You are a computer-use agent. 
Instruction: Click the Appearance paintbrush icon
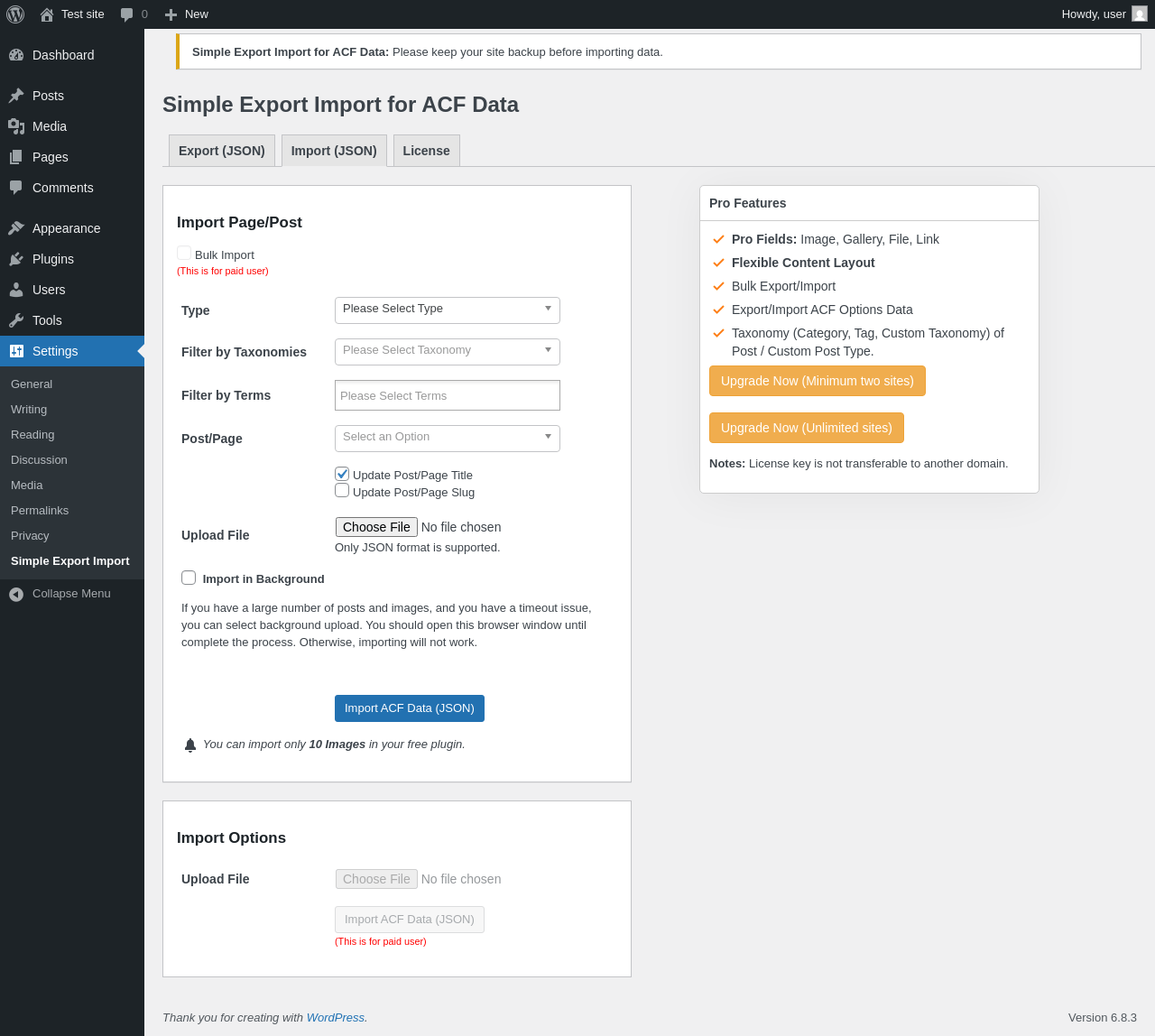[16, 228]
